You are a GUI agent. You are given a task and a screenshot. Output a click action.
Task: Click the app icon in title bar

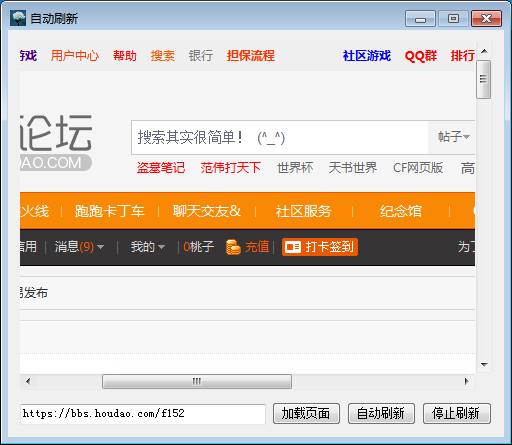18,18
